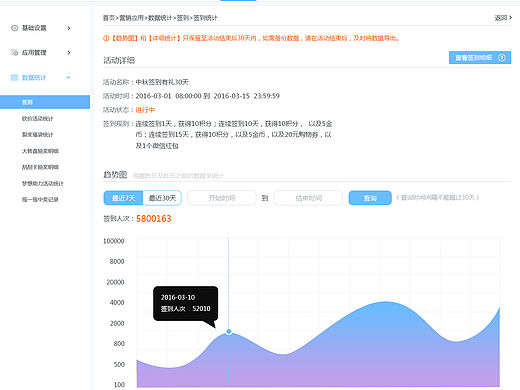520x390 pixels.
Task: Click the 开始时间 date field
Action: coord(222,198)
